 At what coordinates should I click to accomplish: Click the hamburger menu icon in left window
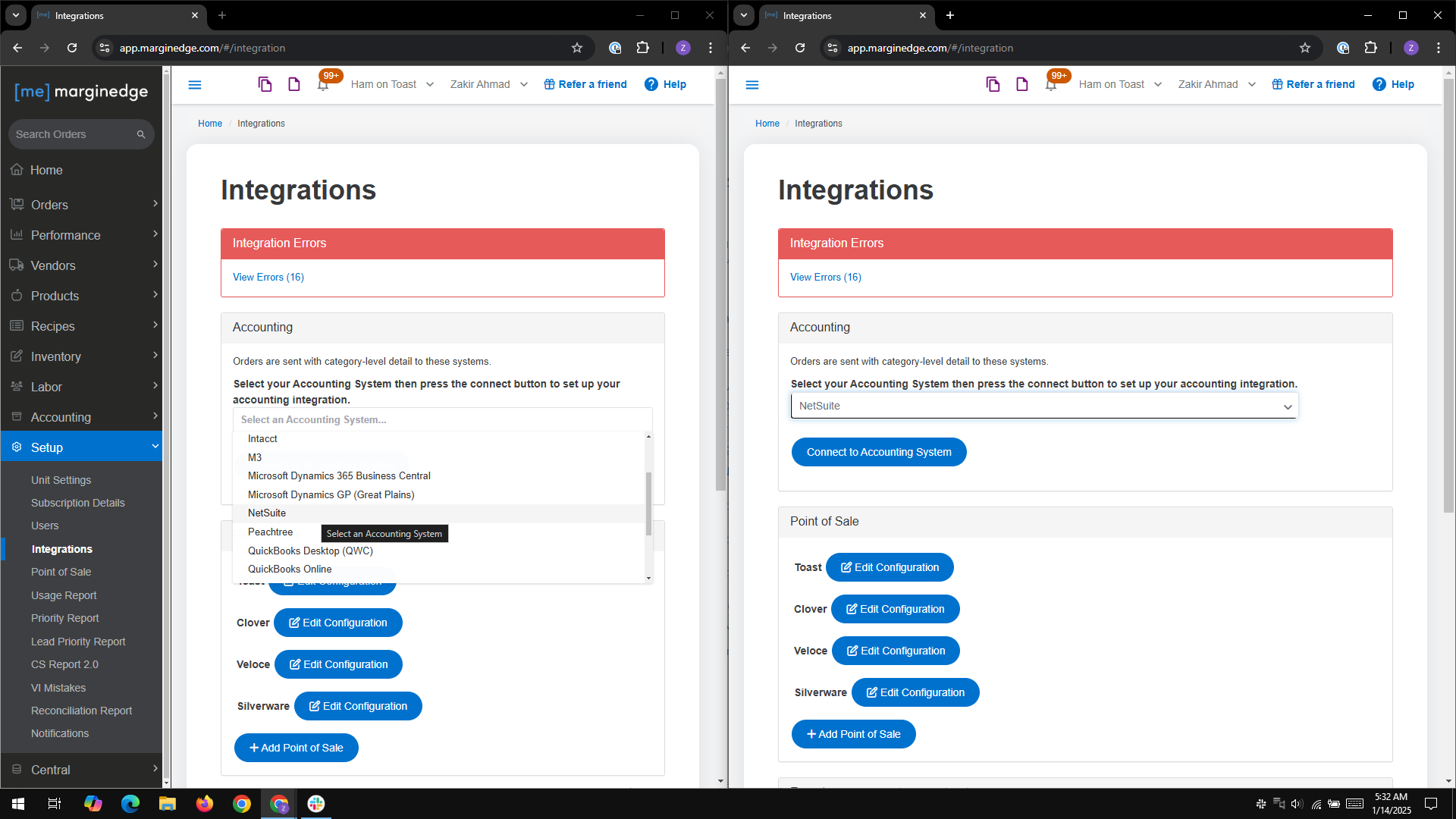click(x=195, y=85)
